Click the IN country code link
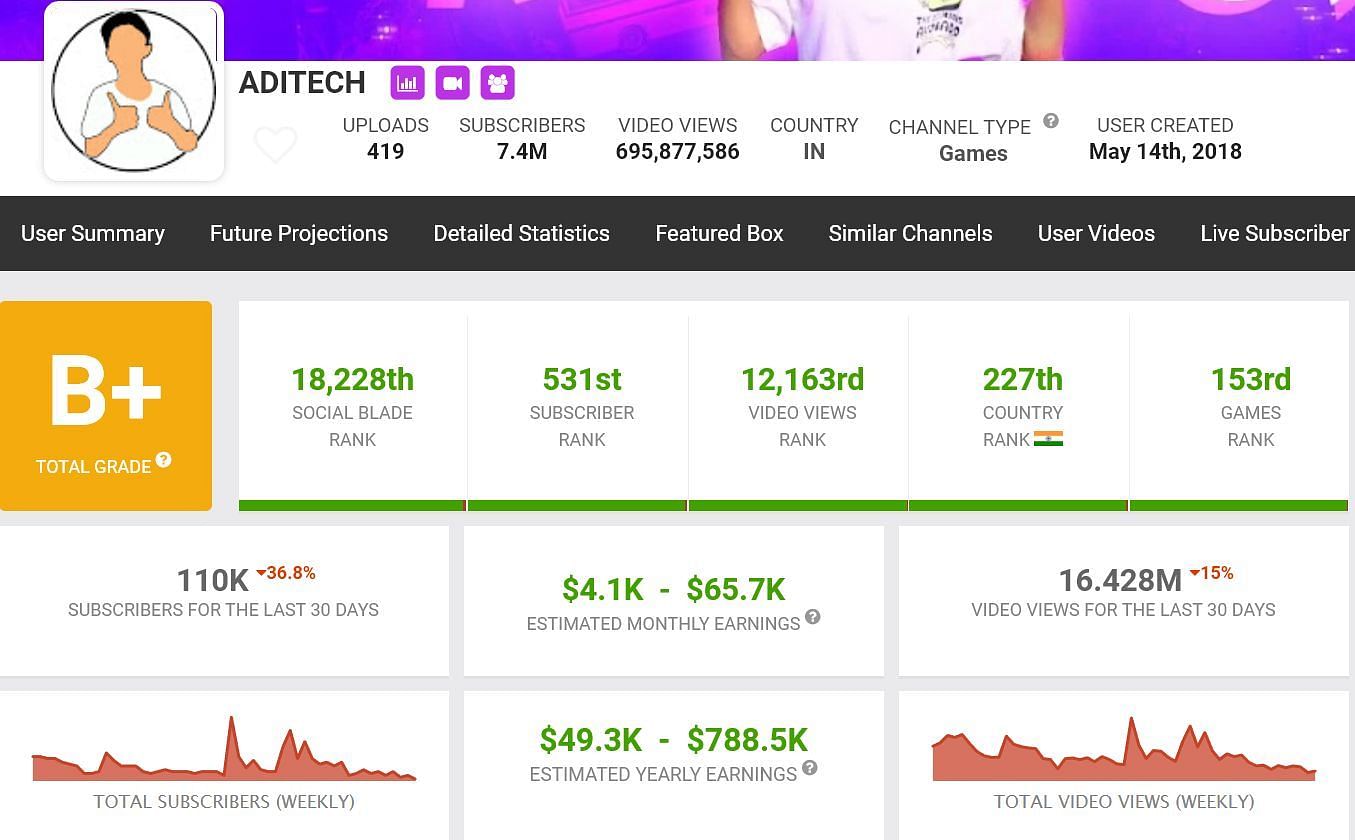The image size is (1355, 840). point(814,152)
